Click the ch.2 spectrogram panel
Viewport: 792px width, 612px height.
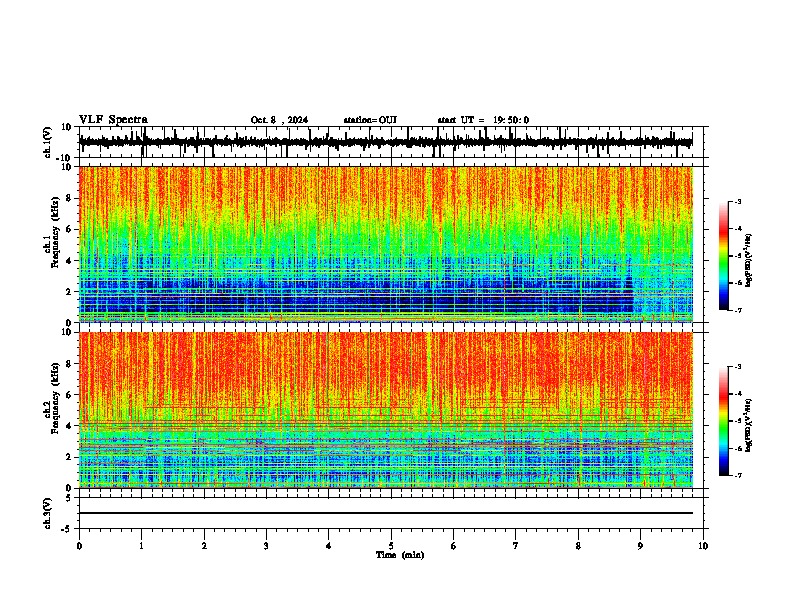coord(385,410)
